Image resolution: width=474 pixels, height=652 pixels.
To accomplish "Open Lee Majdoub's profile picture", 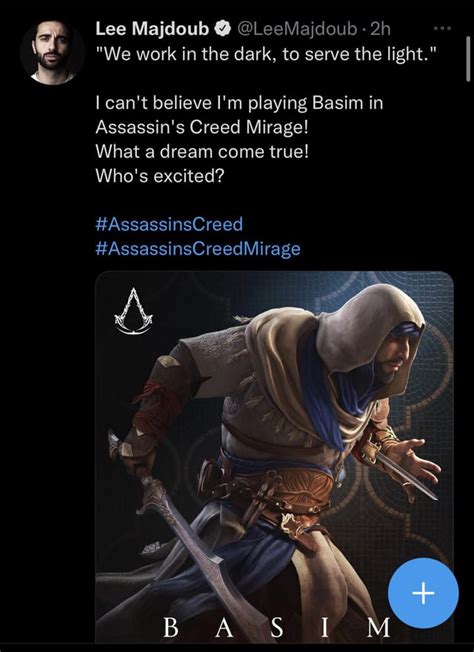I will pos(52,52).
